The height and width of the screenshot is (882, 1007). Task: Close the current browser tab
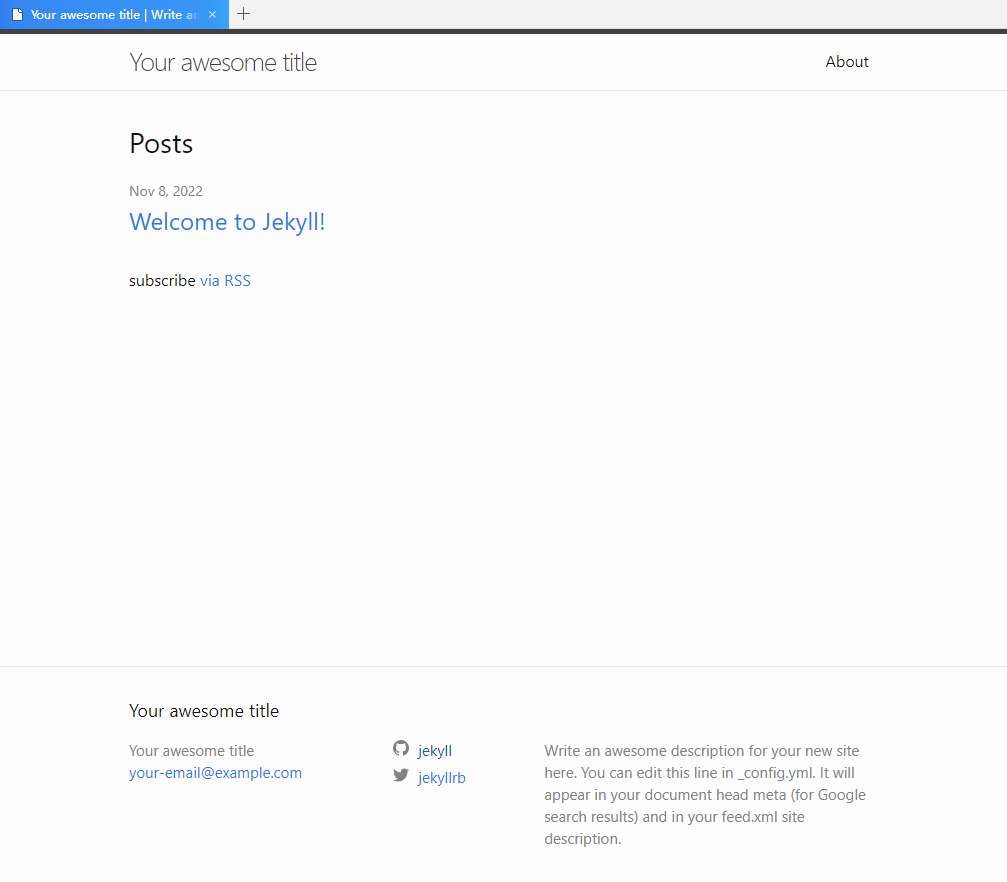pyautogui.click(x=211, y=14)
